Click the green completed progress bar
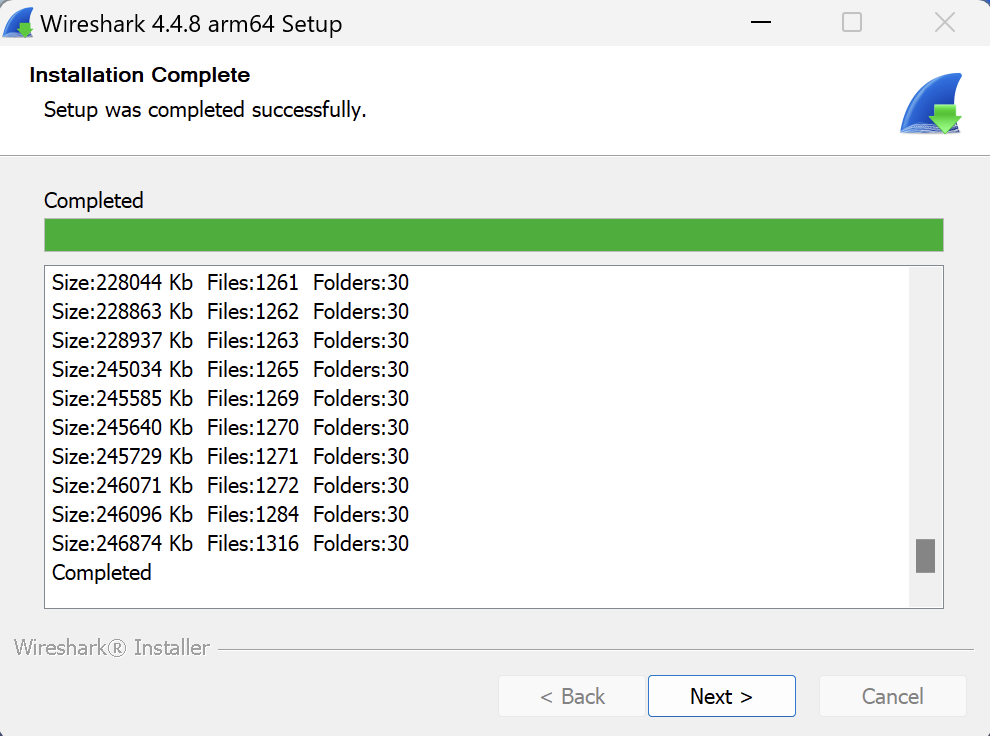Image resolution: width=990 pixels, height=736 pixels. (493, 234)
